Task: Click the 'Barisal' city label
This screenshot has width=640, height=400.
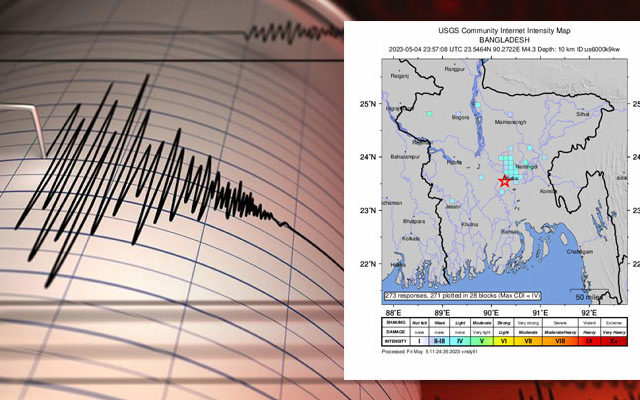Action: tap(509, 231)
